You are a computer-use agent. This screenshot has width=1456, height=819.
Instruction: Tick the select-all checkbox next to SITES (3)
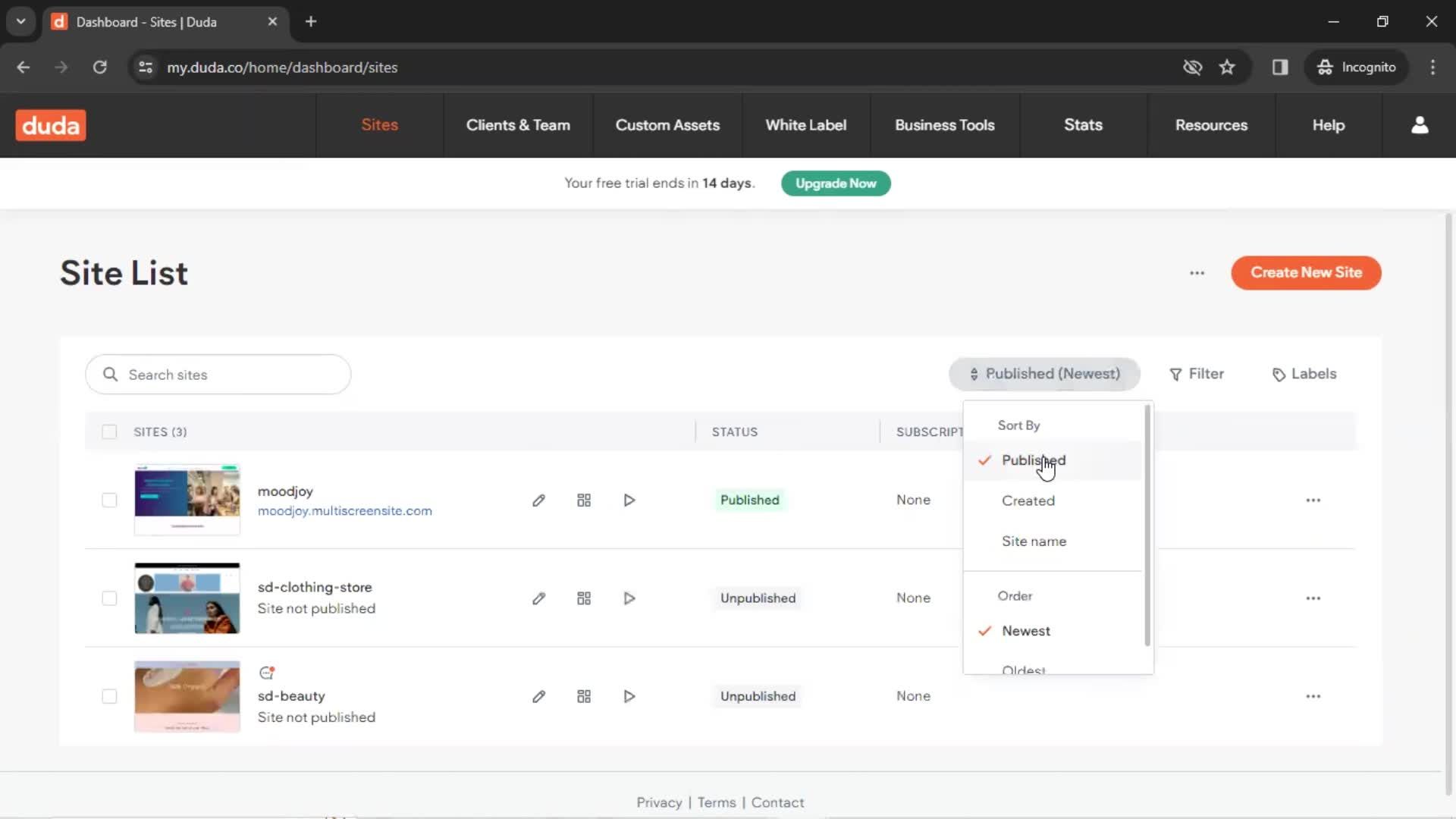click(x=109, y=431)
